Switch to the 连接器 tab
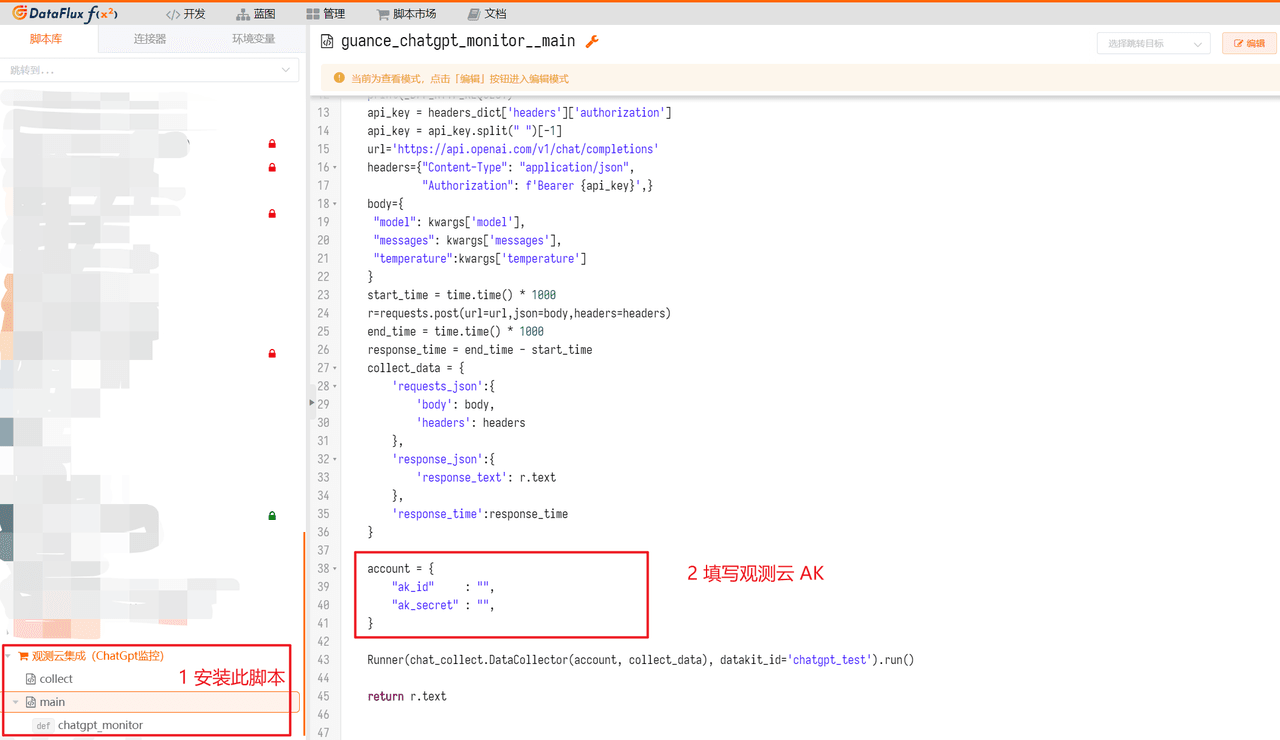Screen dimensions: 1280x740 tap(150, 39)
